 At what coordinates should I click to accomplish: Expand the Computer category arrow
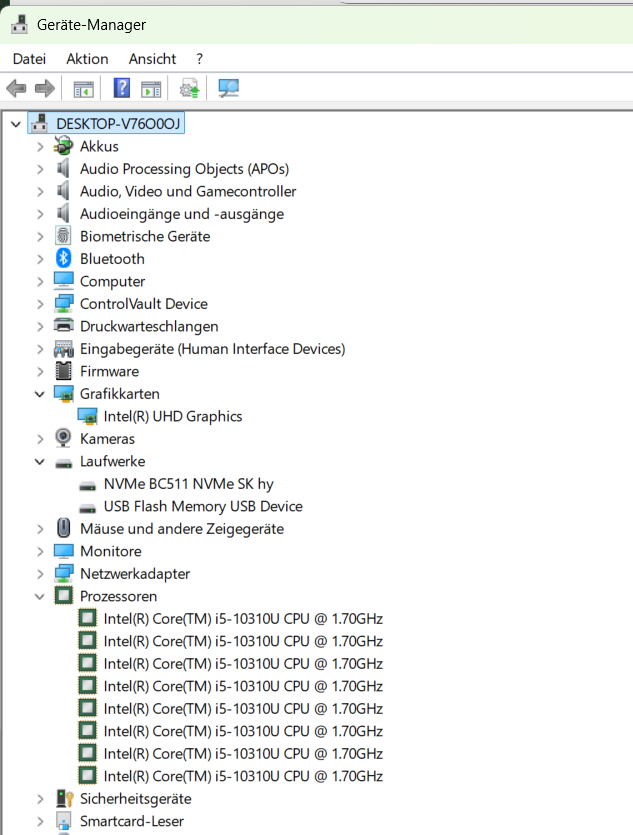pyautogui.click(x=40, y=281)
